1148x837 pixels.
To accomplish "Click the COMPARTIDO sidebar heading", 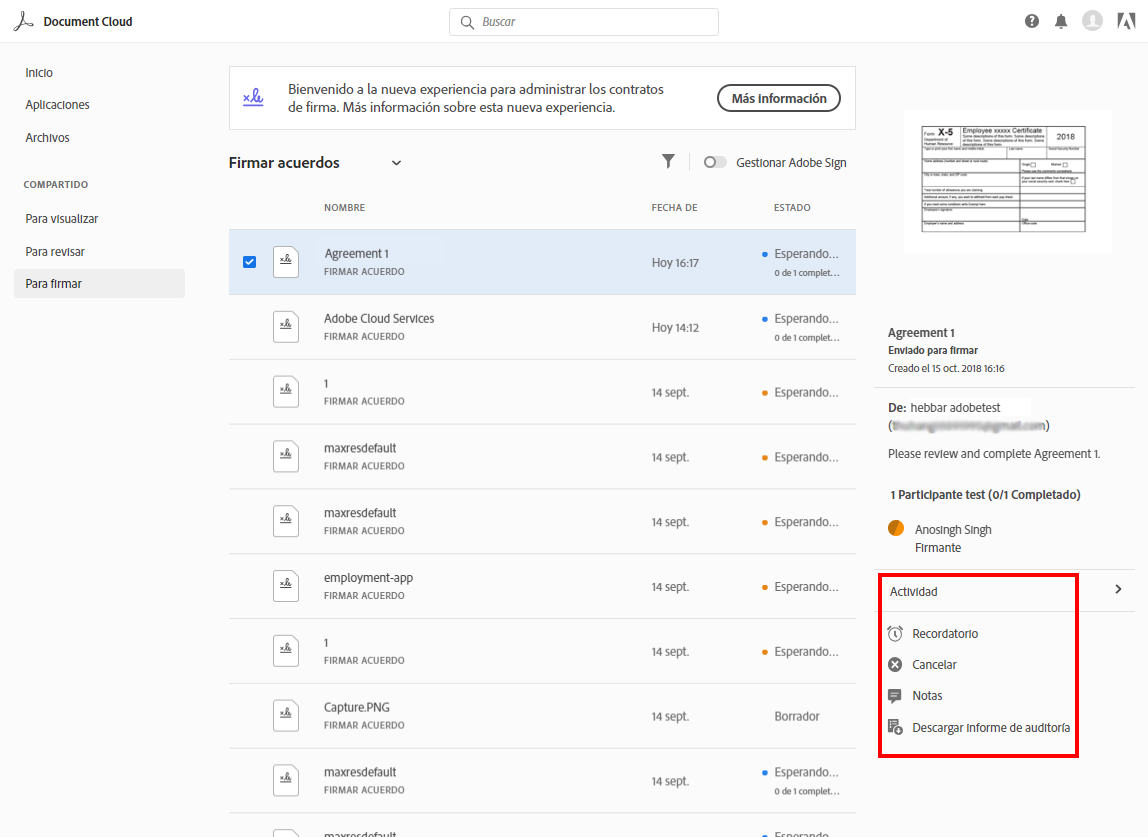I will click(x=56, y=185).
